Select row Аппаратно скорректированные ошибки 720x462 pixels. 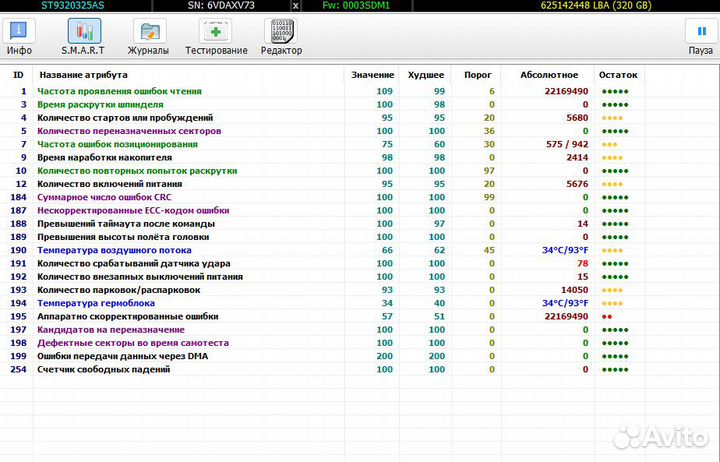[321, 317]
